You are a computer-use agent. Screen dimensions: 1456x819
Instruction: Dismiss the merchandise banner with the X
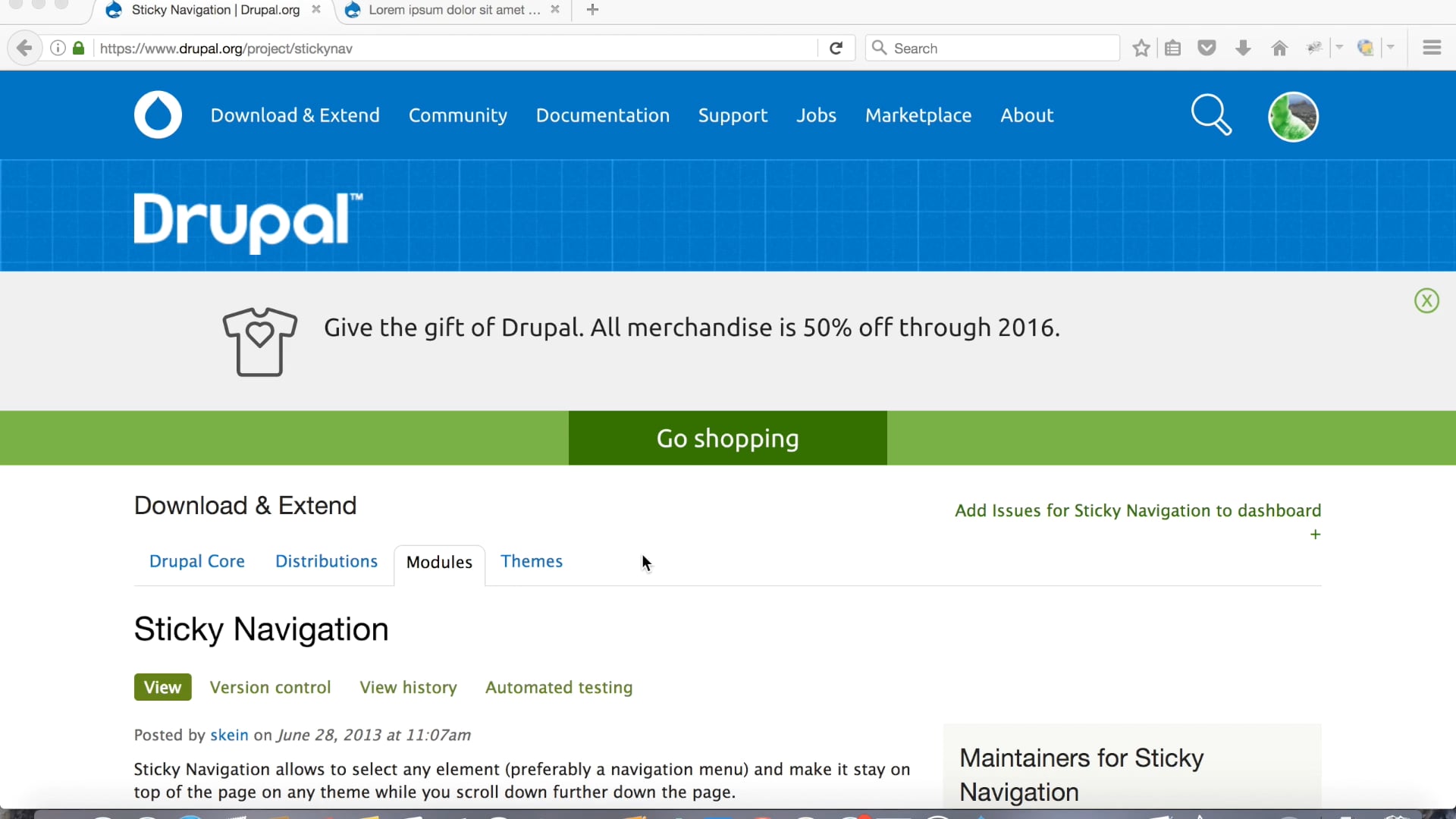click(x=1427, y=300)
